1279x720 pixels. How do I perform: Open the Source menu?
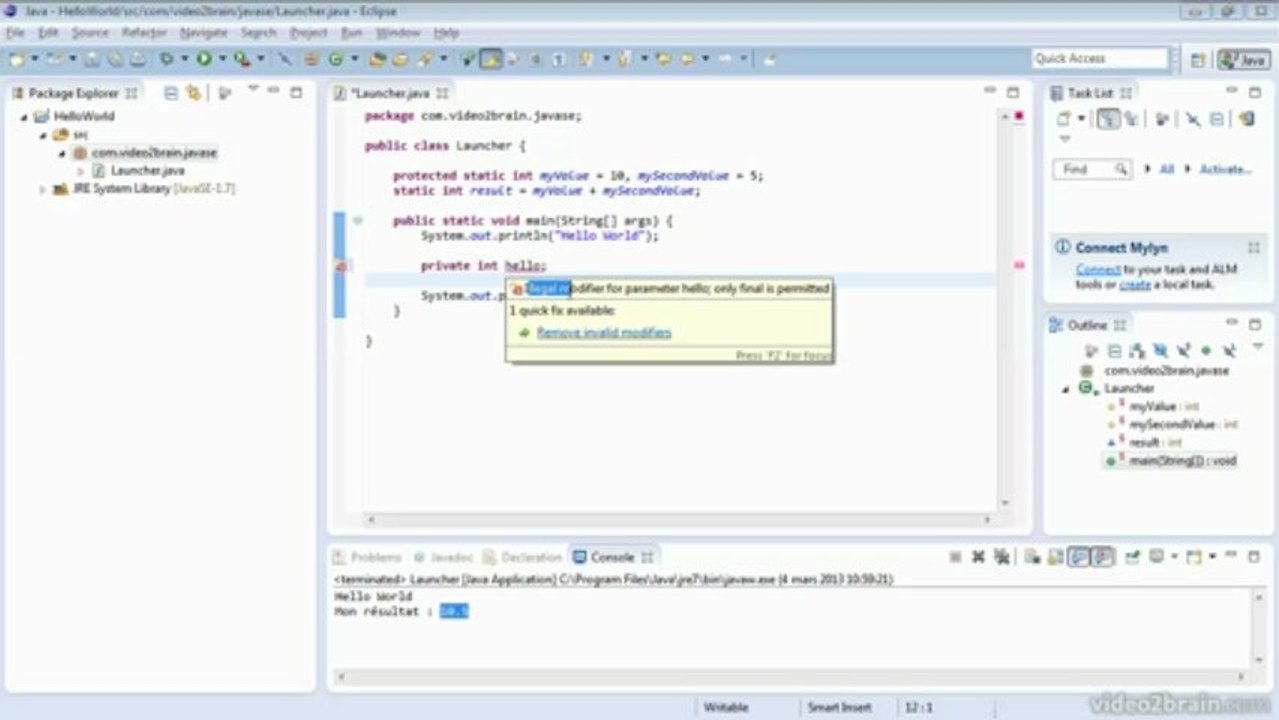click(x=90, y=33)
